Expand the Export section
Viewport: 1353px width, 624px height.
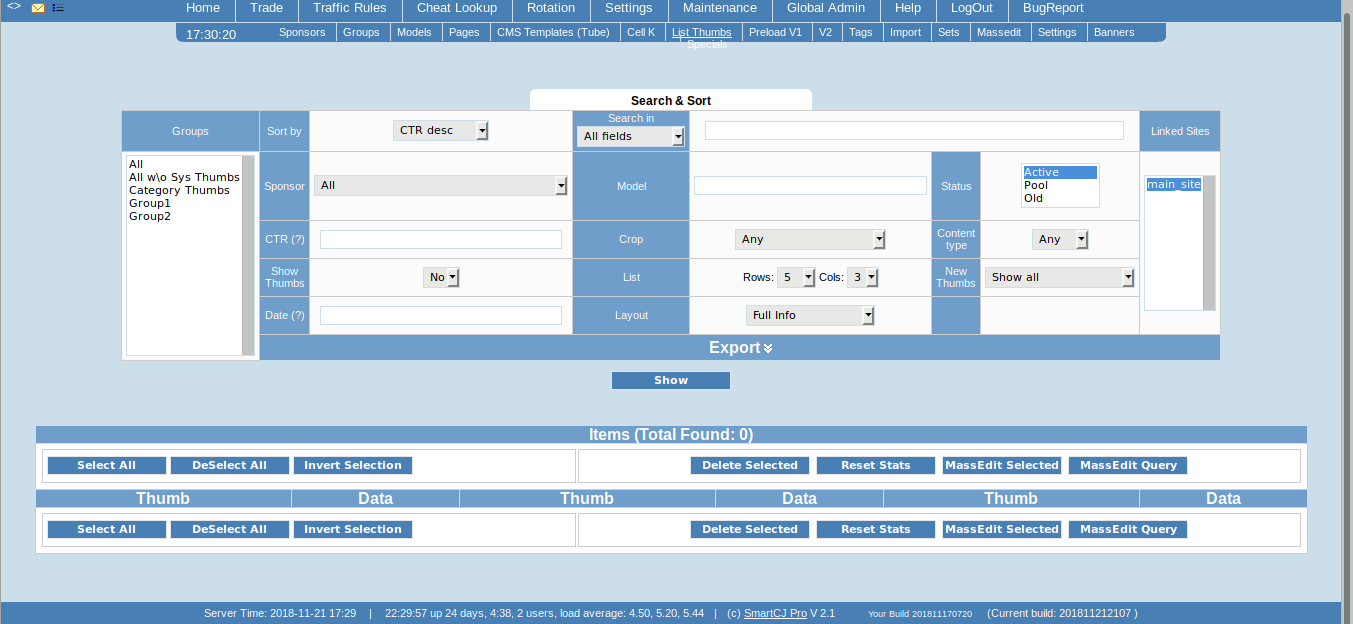[x=740, y=348]
